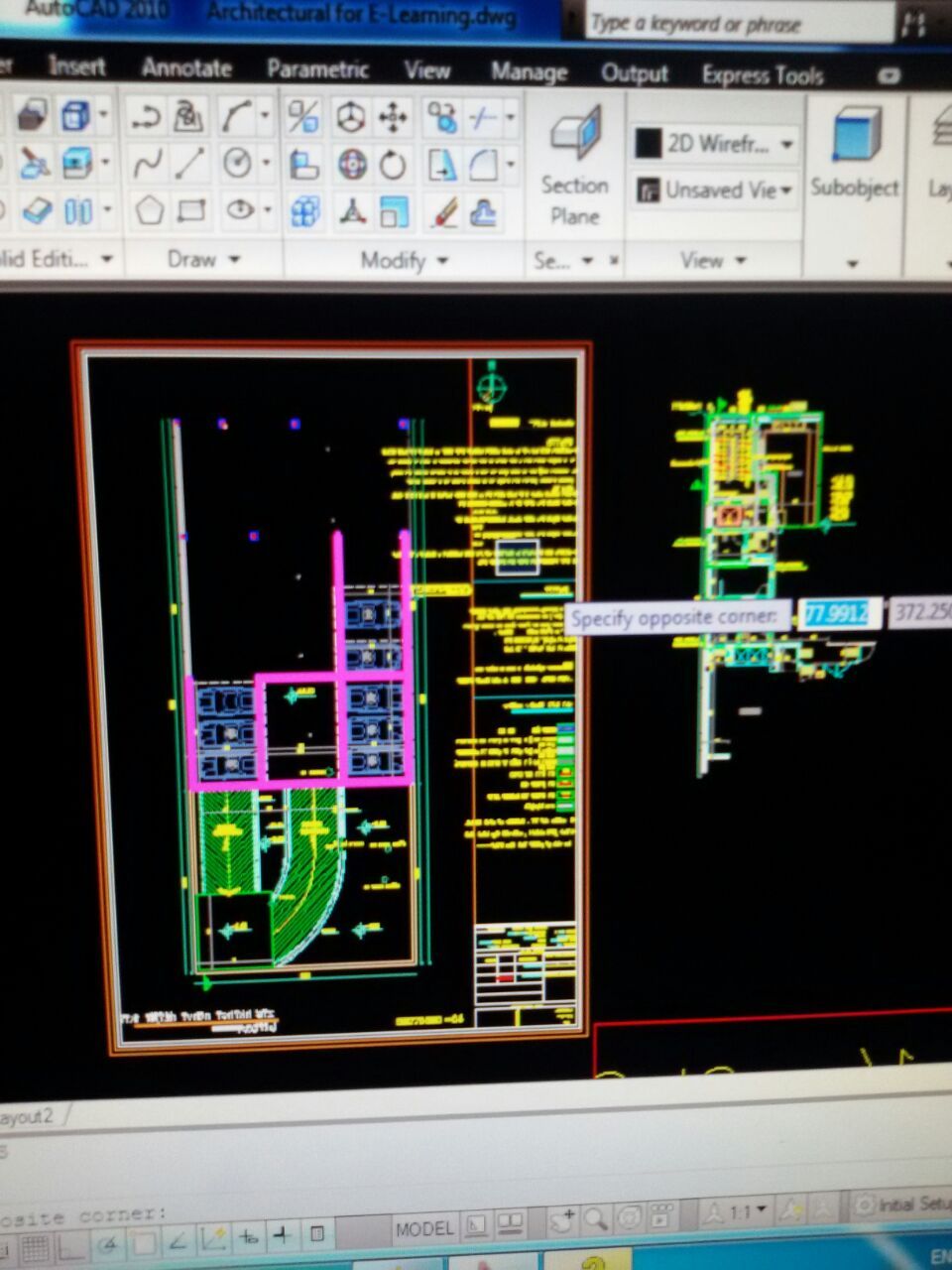Screen dimensions: 952x1270
Task: Click the 3D Array cubes tool
Action: pos(305,211)
